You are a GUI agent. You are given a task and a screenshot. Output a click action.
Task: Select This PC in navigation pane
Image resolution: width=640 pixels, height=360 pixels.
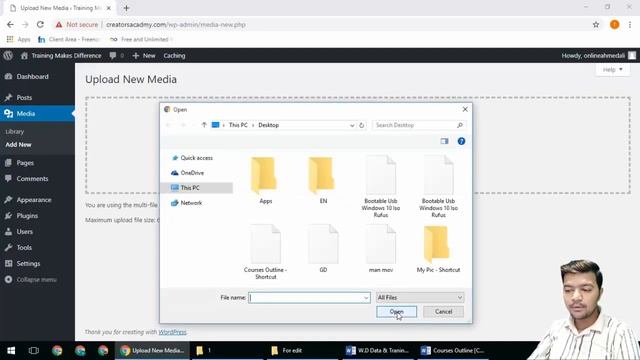pos(197,188)
